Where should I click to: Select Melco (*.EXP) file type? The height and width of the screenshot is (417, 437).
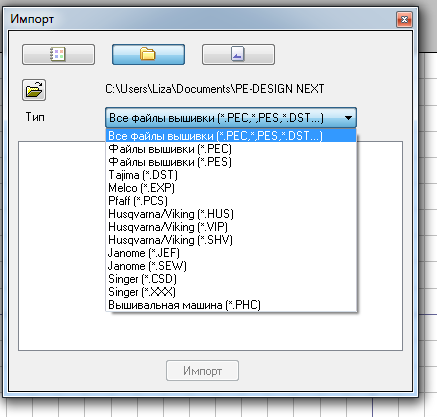pyautogui.click(x=231, y=188)
